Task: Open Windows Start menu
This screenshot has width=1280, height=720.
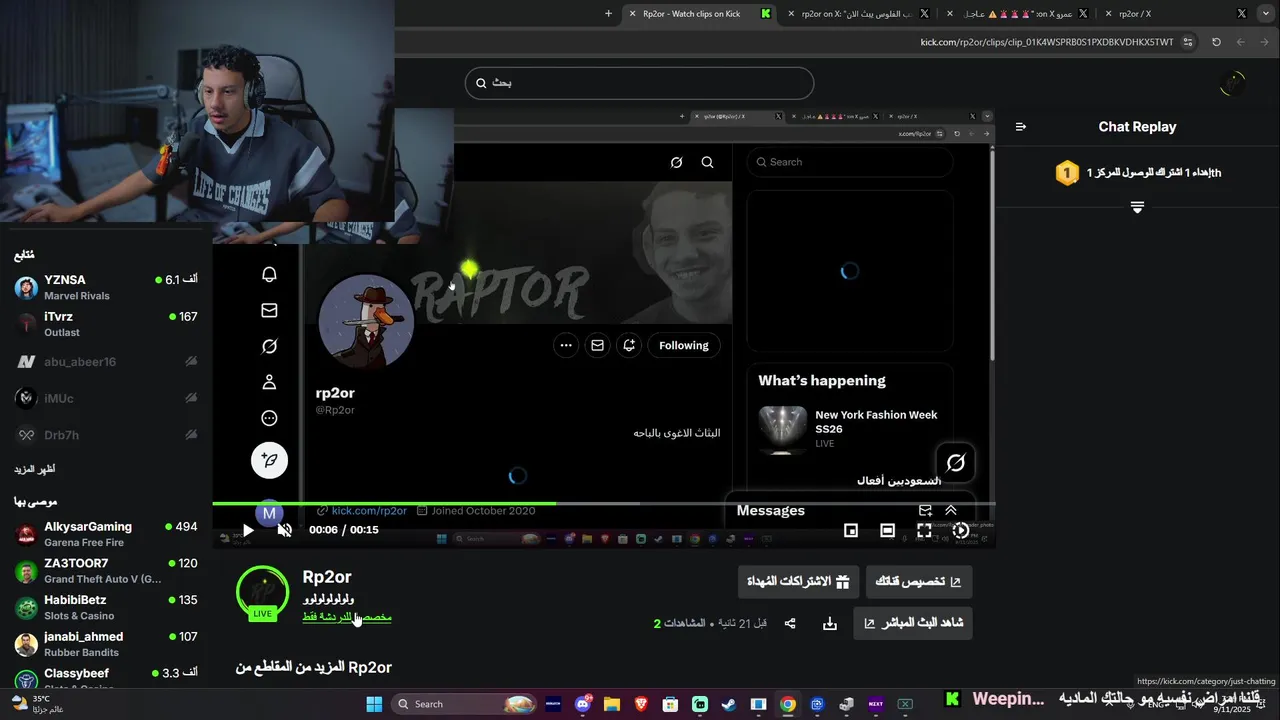Action: (374, 704)
